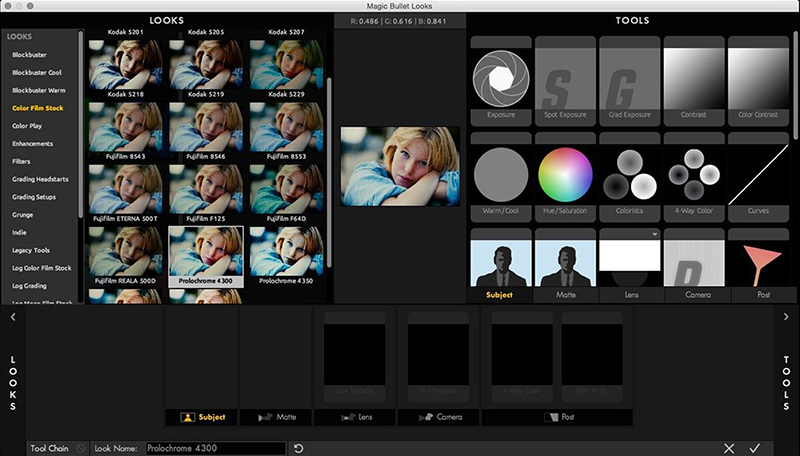Click the Looks category list scrollbar

[x=80, y=124]
